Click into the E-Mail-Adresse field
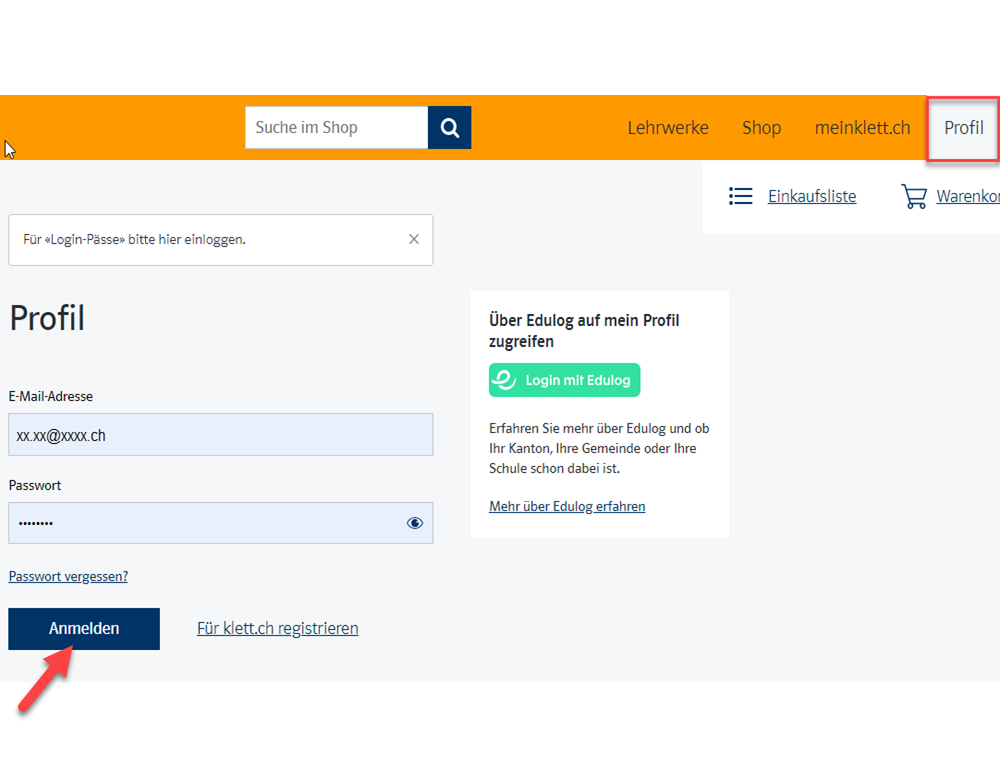 tap(220, 435)
